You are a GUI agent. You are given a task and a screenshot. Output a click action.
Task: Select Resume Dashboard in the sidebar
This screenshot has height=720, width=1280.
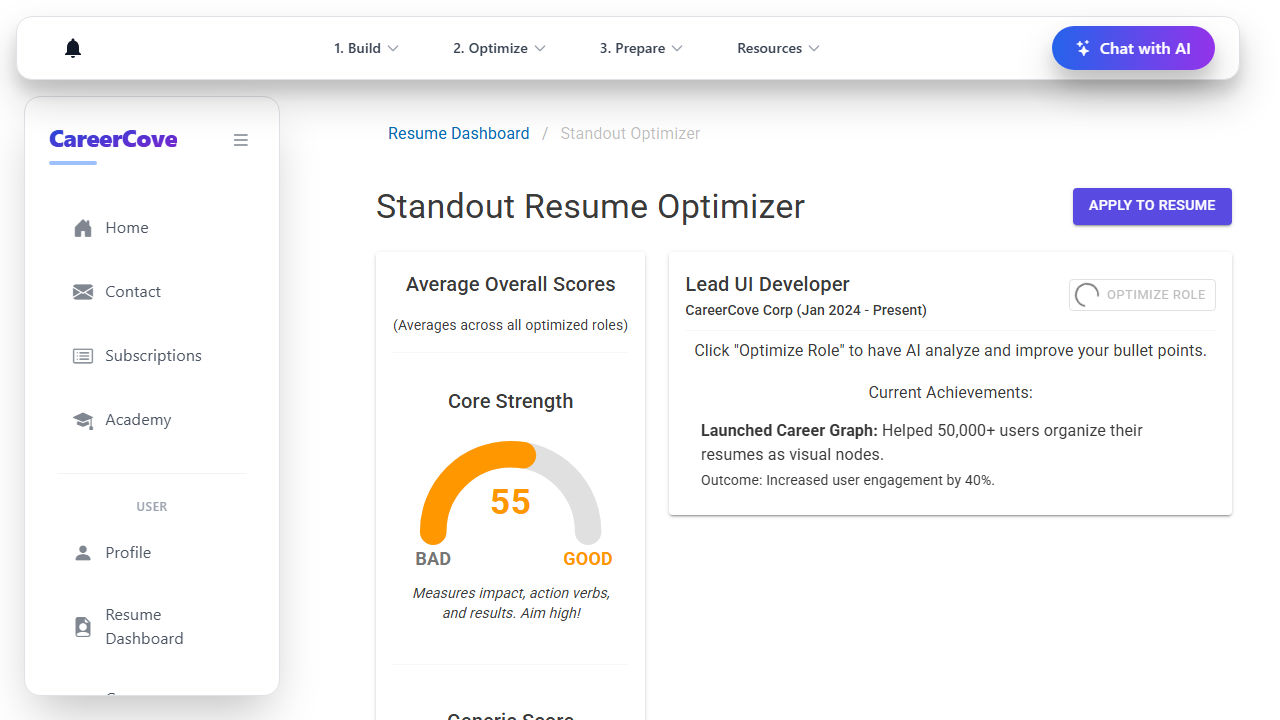[152, 627]
